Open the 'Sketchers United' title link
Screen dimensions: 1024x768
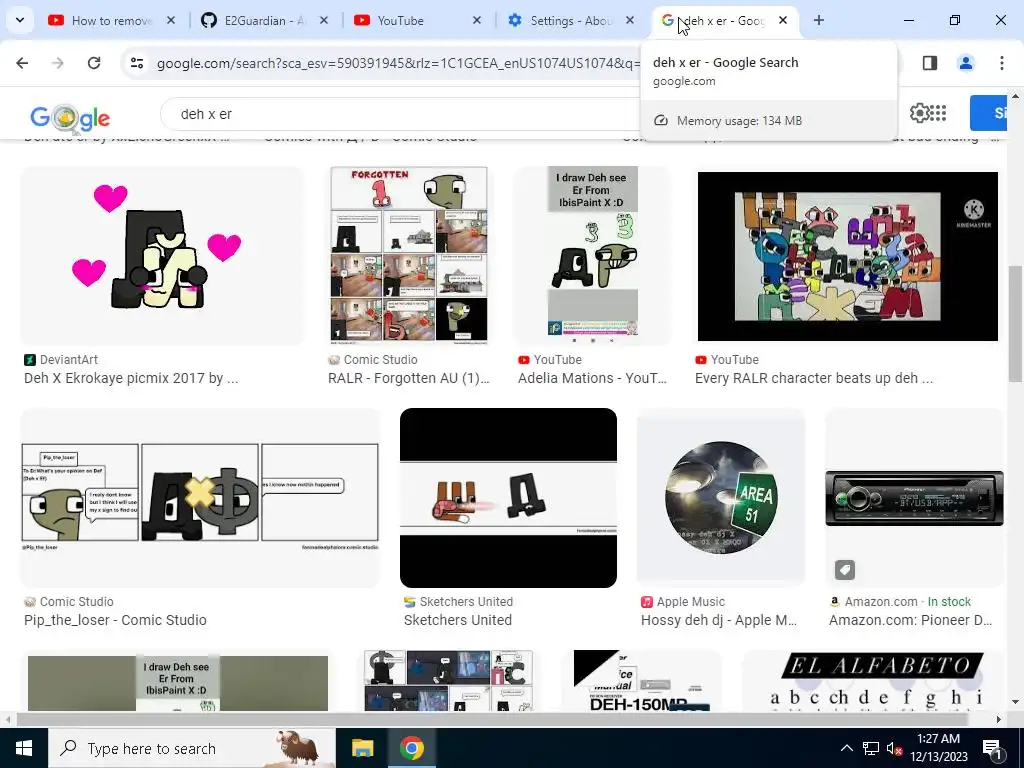coord(458,620)
